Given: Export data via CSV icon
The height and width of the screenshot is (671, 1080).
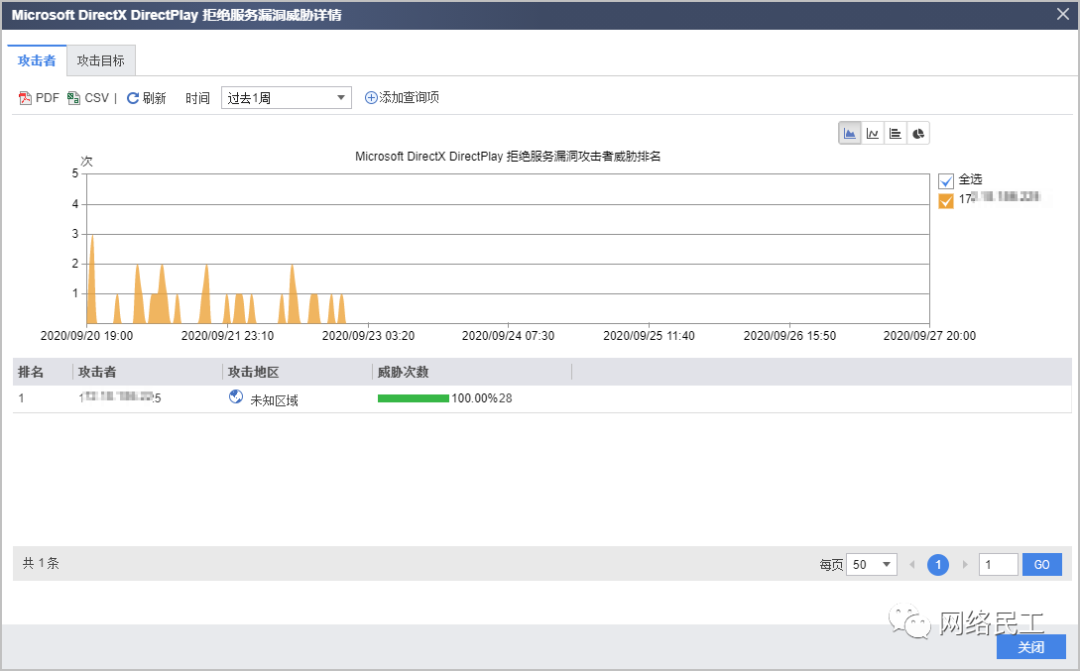Looking at the screenshot, I should pyautogui.click(x=74, y=98).
